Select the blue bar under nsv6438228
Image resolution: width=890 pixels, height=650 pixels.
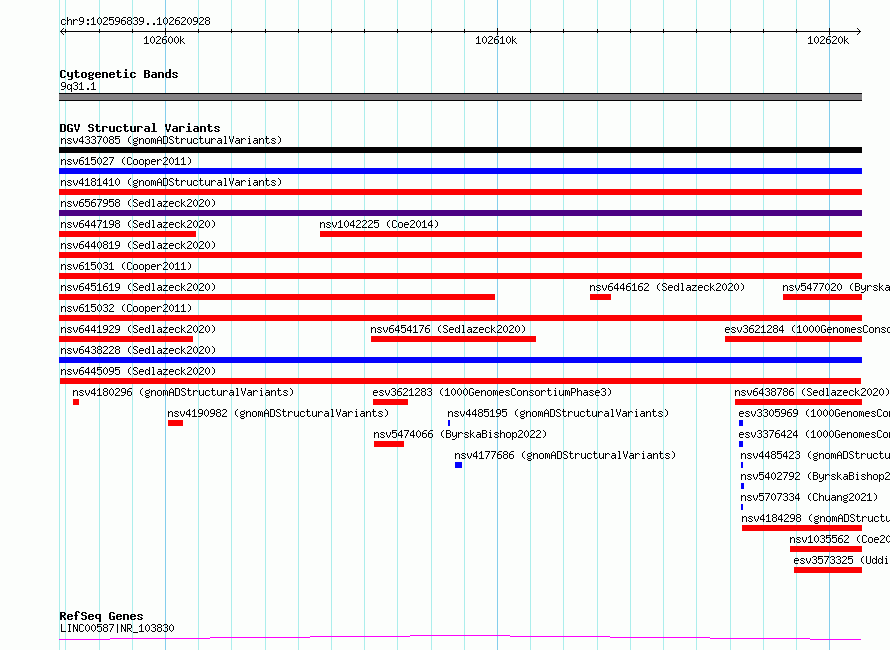coord(460,360)
